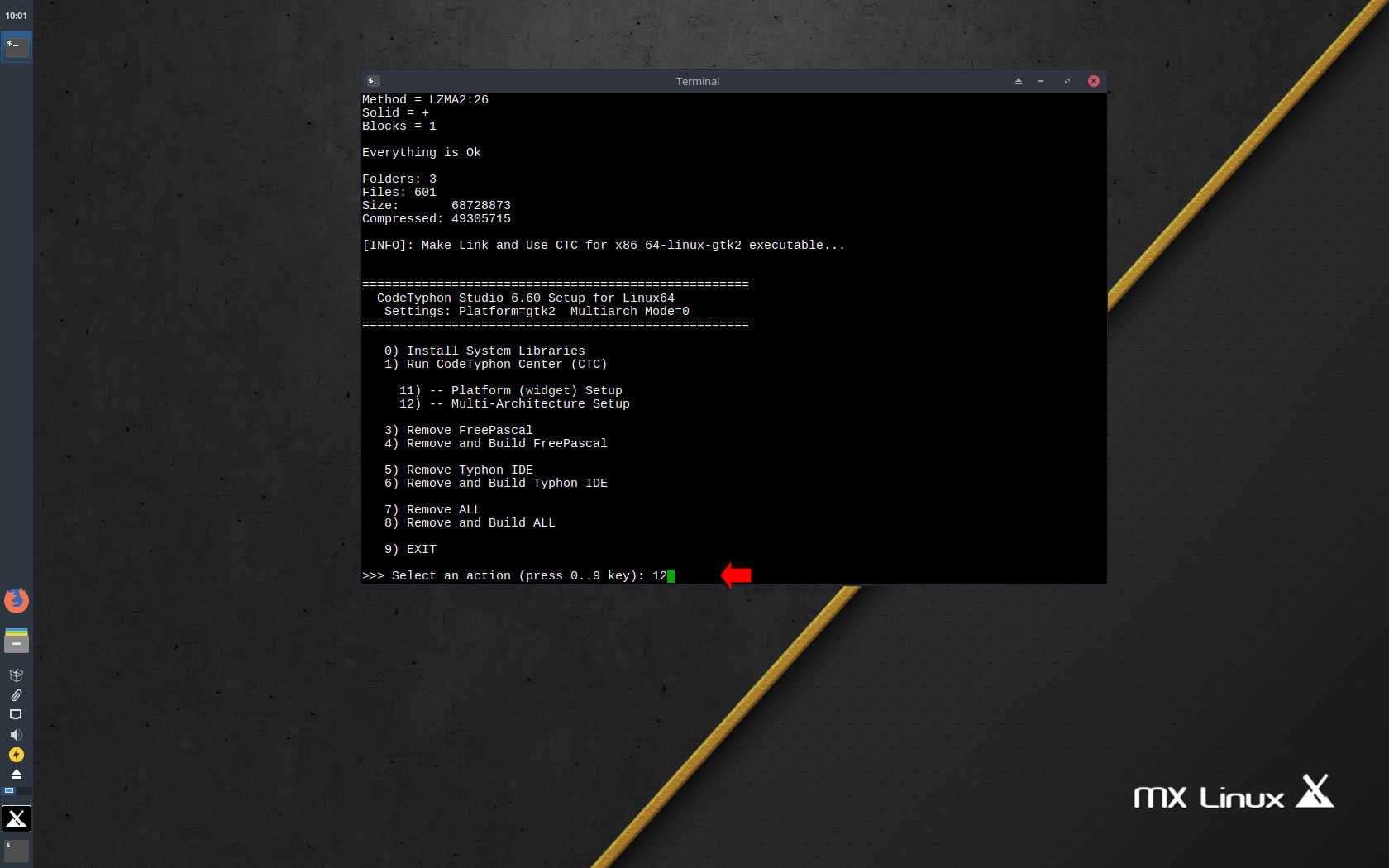Click the eject removable media tray icon
The height and width of the screenshot is (868, 1389).
(16, 774)
